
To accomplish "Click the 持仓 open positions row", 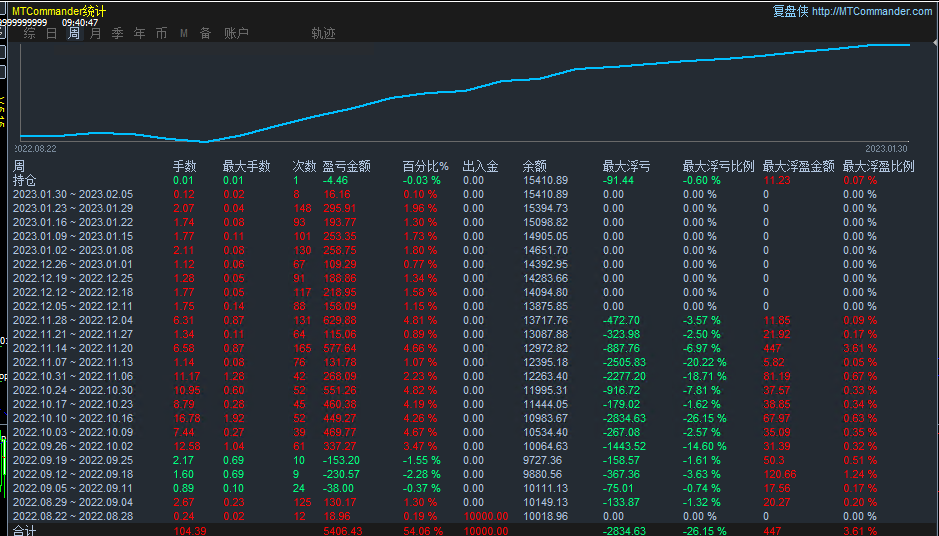I will click(24, 180).
